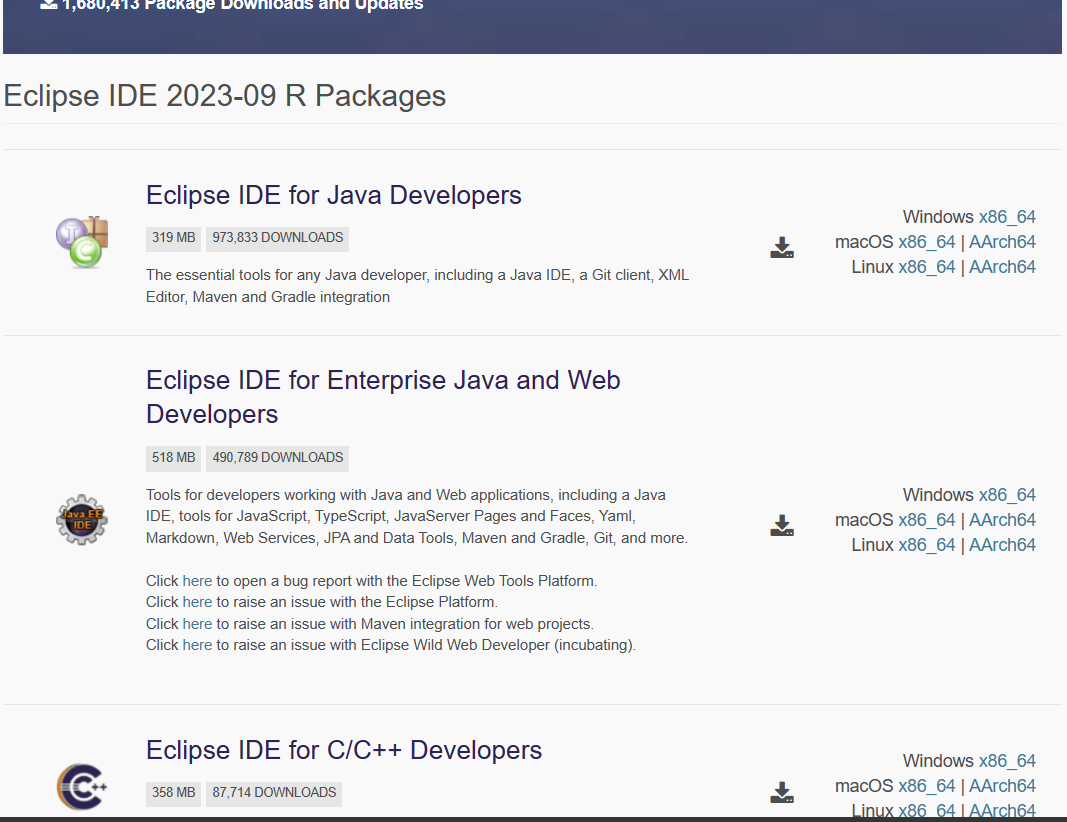This screenshot has height=822, width=1067.
Task: Click 'here' to open Web Tools Platform bug report
Action: (x=197, y=581)
